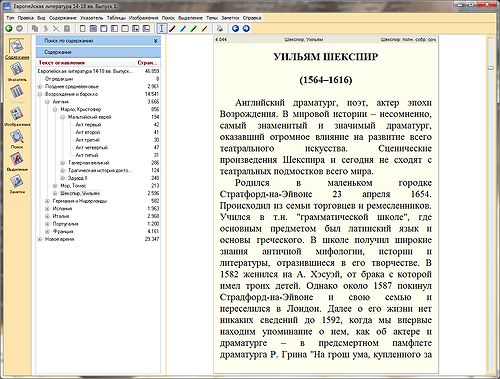Viewport: 500px width, 379px height.
Task: Select the text cursor tool in toolbar
Action: (x=162, y=29)
